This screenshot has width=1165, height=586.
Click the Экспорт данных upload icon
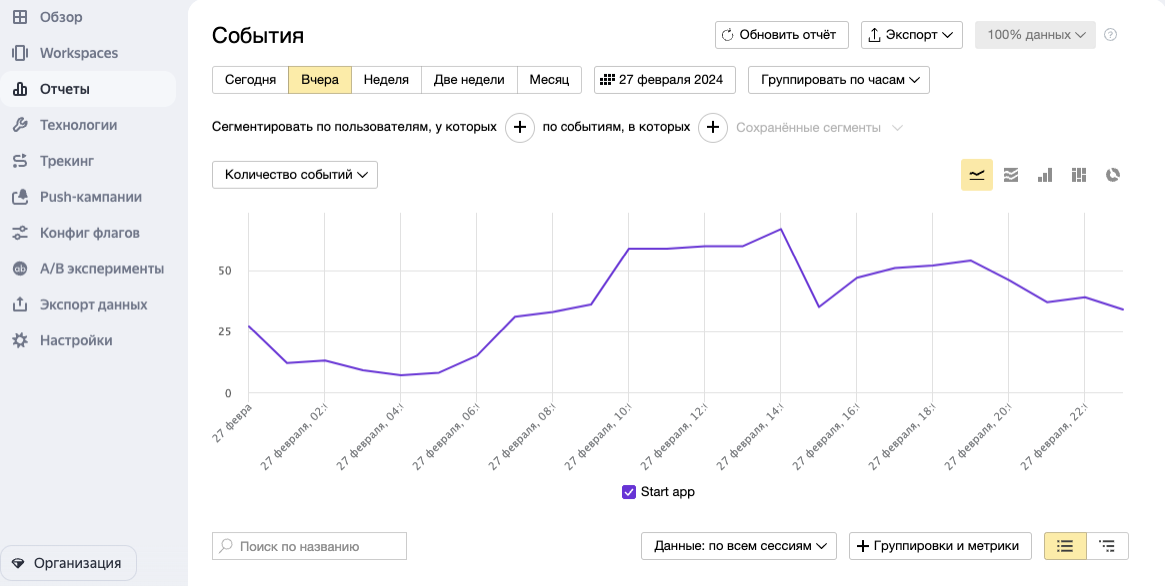pyautogui.click(x=20, y=305)
